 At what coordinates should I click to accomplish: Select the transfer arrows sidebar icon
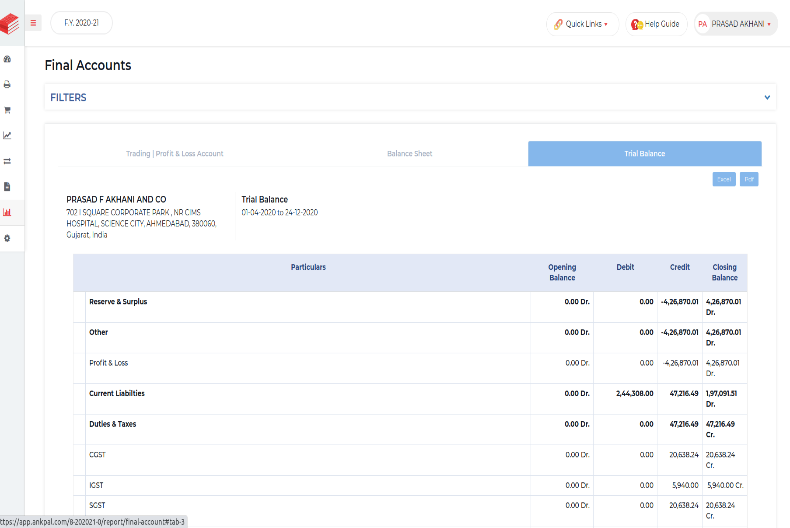click(x=8, y=161)
